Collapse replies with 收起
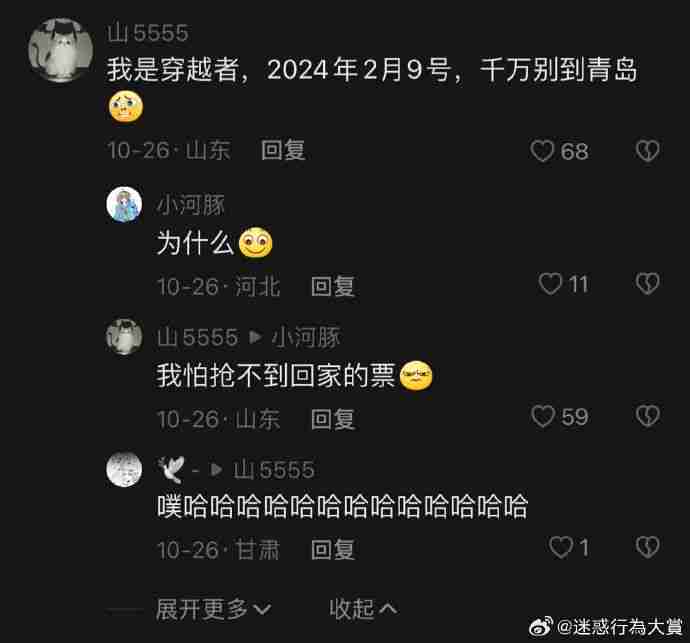Image resolution: width=690 pixels, height=643 pixels. click(x=363, y=610)
